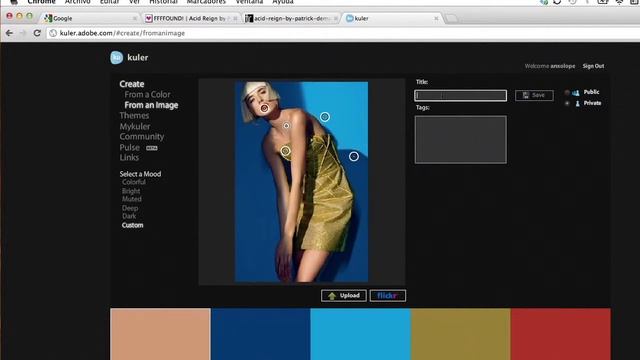640x360 pixels.
Task: Select the Custom mood
Action: point(133,225)
